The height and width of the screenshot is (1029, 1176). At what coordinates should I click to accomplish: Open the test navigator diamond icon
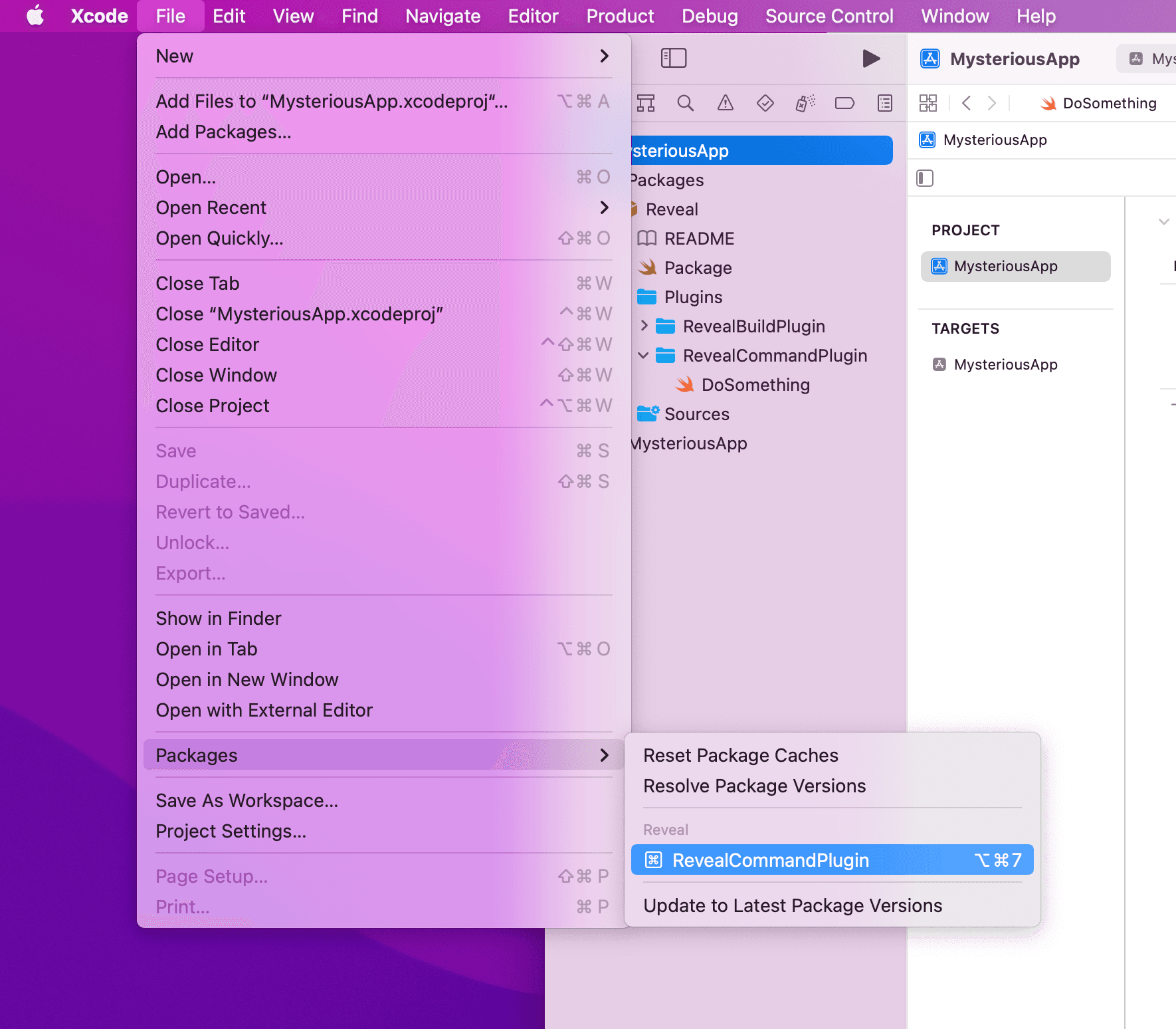(x=765, y=103)
